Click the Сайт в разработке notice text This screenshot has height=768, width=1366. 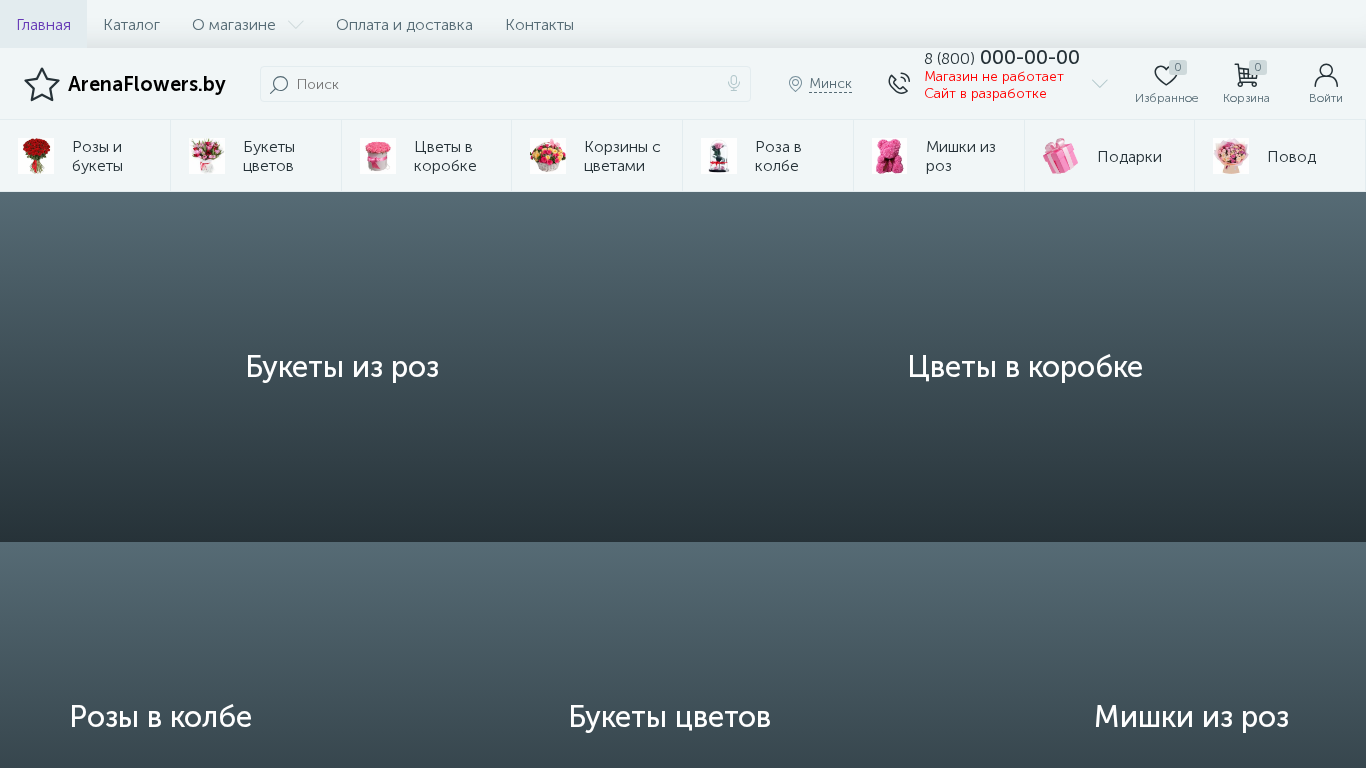point(985,94)
